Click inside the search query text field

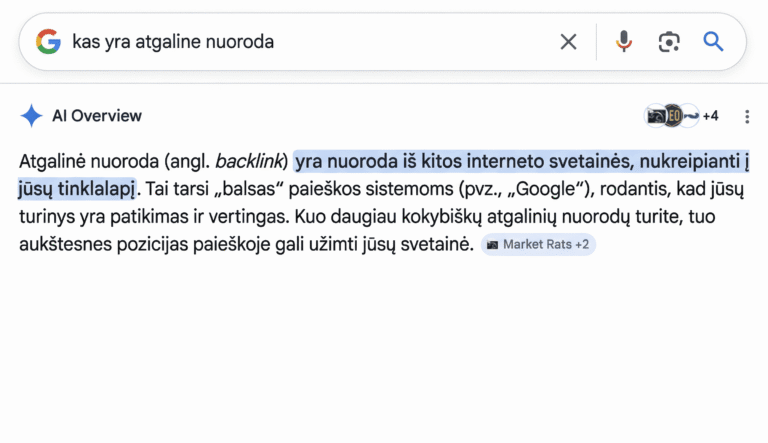[x=300, y=41]
